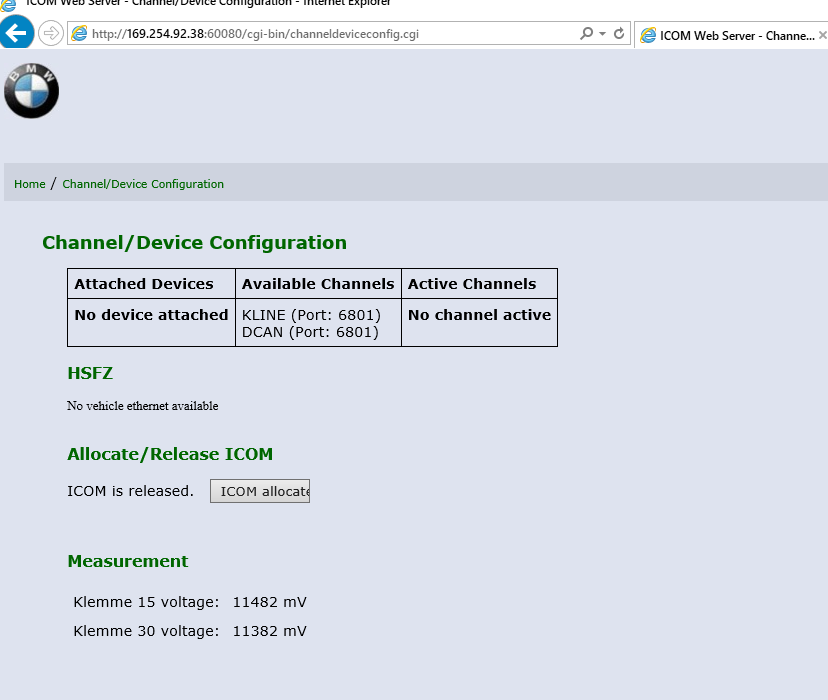Viewport: 828px width, 700px height.
Task: Click the 11482 mV value
Action: click(269, 602)
